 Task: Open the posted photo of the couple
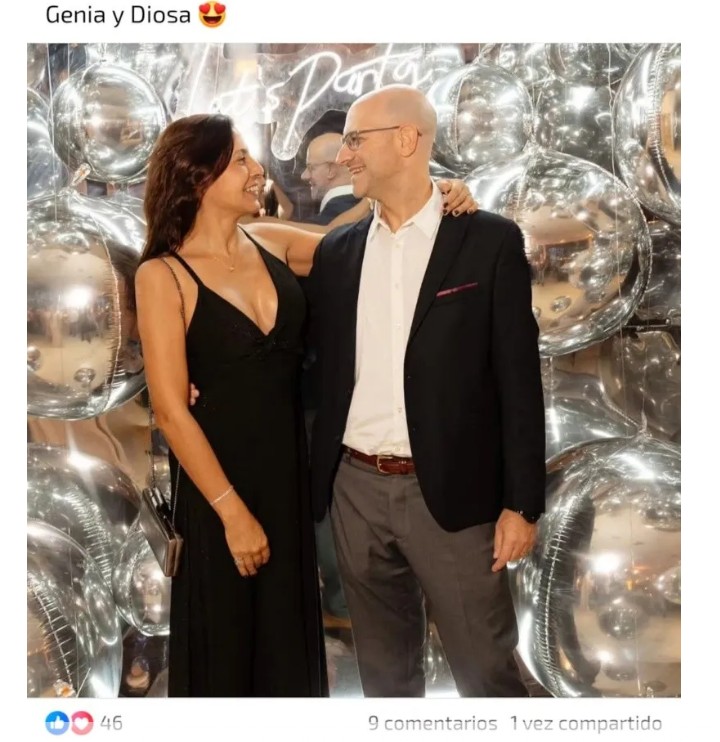(353, 370)
